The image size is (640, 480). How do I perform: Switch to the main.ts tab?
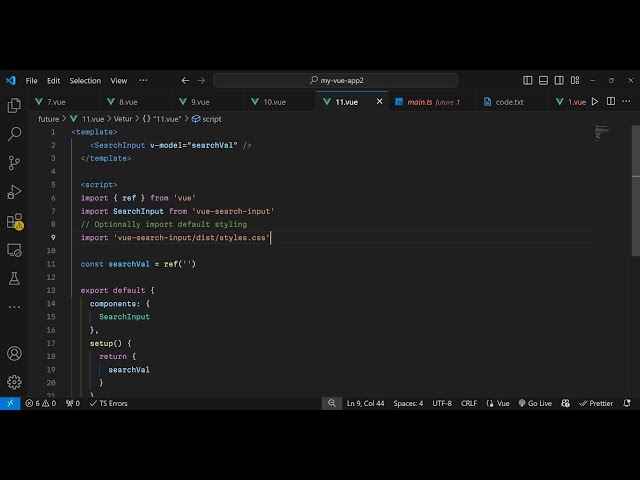(x=414, y=102)
